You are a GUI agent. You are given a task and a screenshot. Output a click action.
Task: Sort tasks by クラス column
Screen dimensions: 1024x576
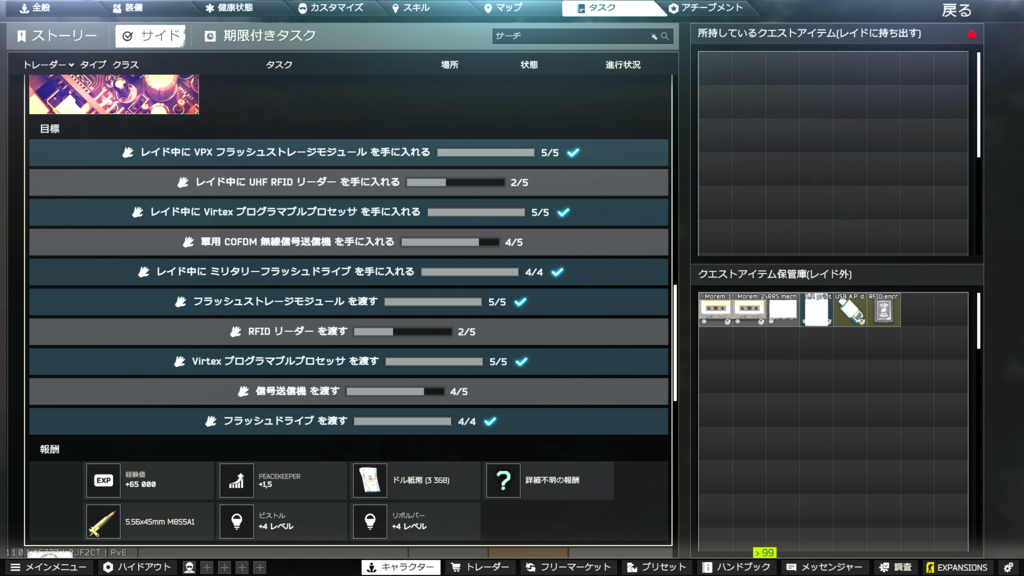click(x=125, y=65)
